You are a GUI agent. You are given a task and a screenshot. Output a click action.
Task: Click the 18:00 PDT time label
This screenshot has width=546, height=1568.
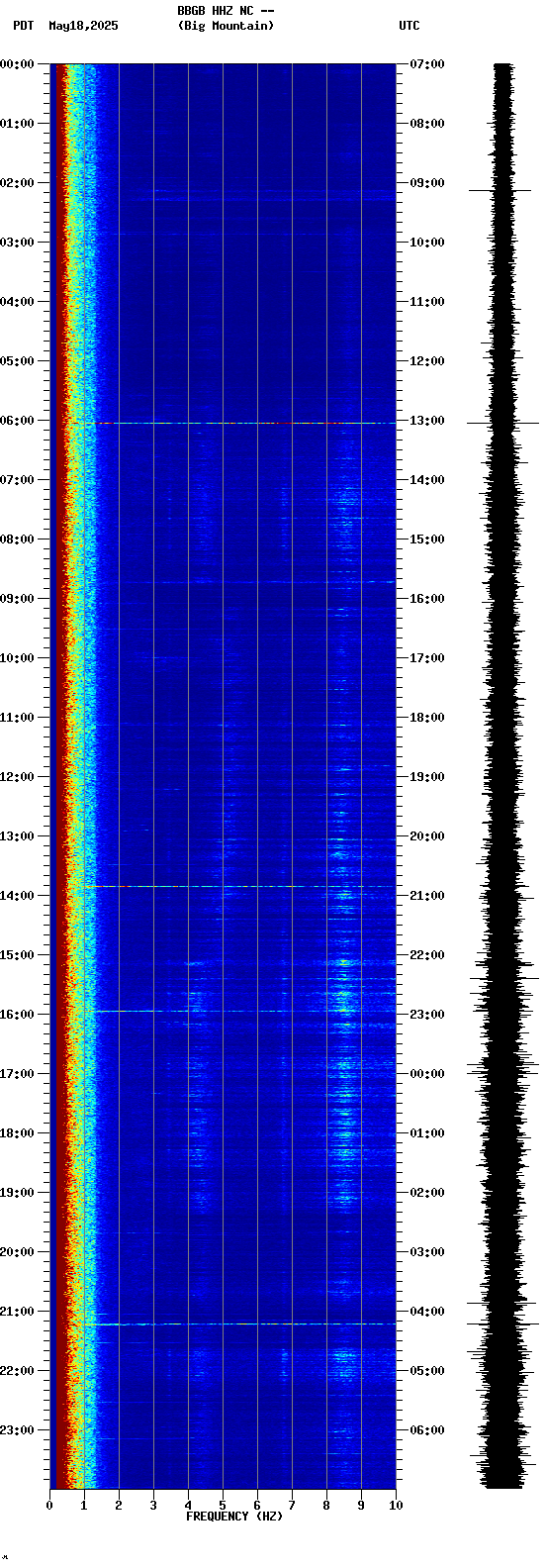click(17, 1133)
